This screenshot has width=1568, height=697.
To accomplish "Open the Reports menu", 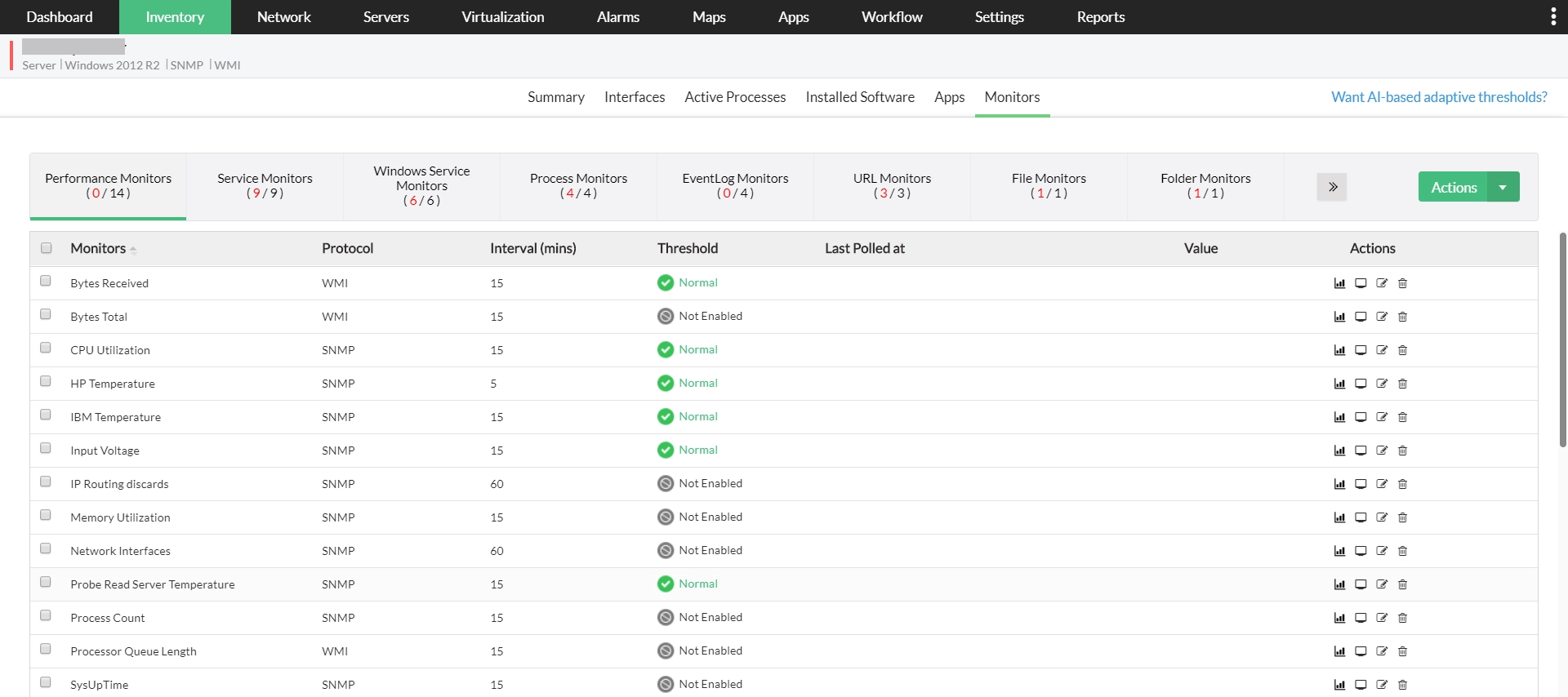I will click(x=1101, y=17).
